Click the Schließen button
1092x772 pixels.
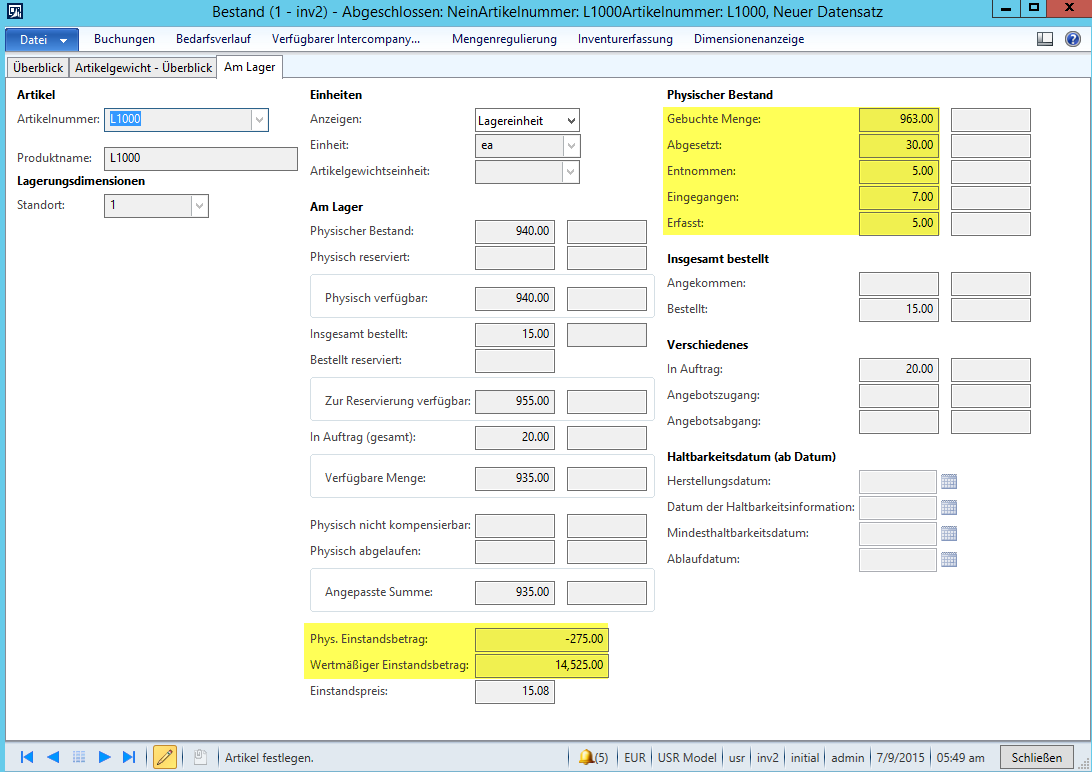coord(1037,757)
